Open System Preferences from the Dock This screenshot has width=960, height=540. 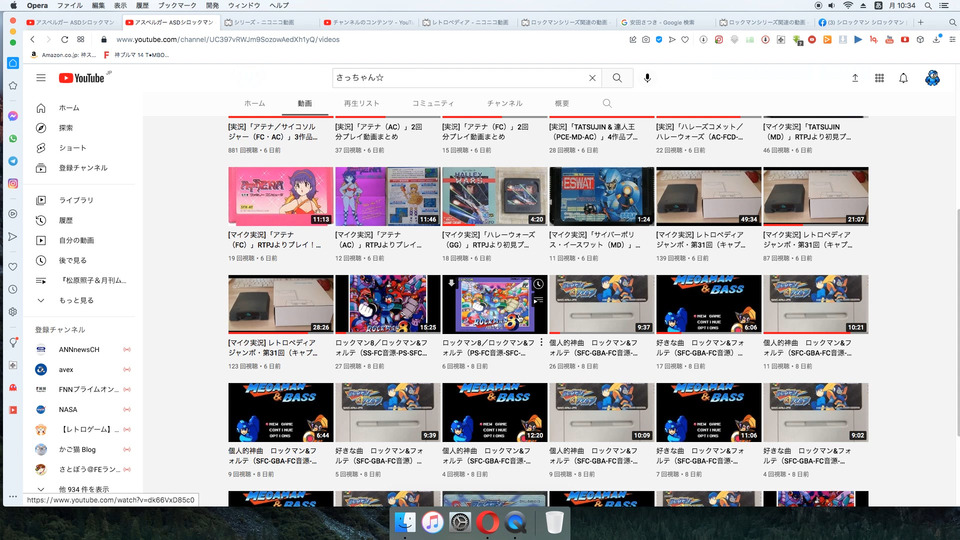click(460, 522)
